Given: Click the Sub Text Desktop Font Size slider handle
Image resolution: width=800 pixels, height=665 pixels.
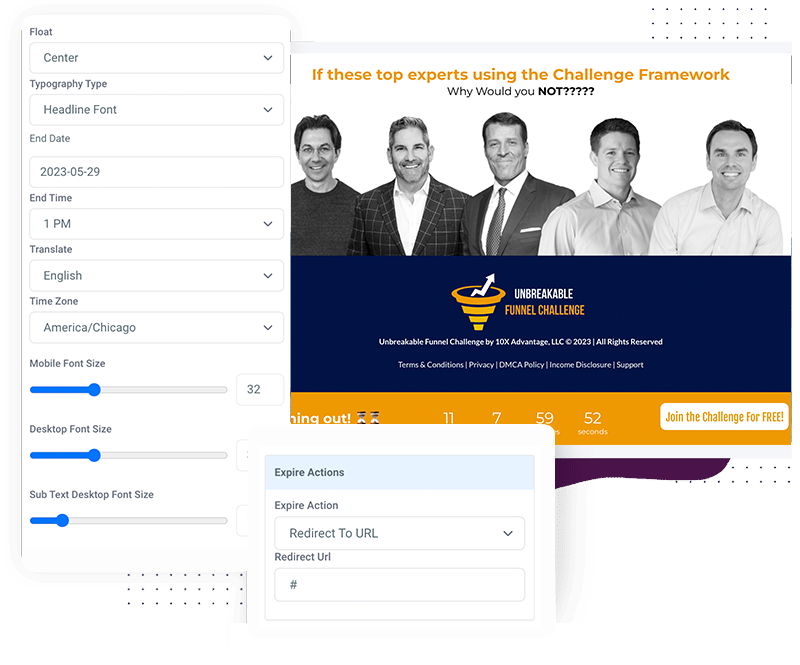Looking at the screenshot, I should (x=62, y=521).
